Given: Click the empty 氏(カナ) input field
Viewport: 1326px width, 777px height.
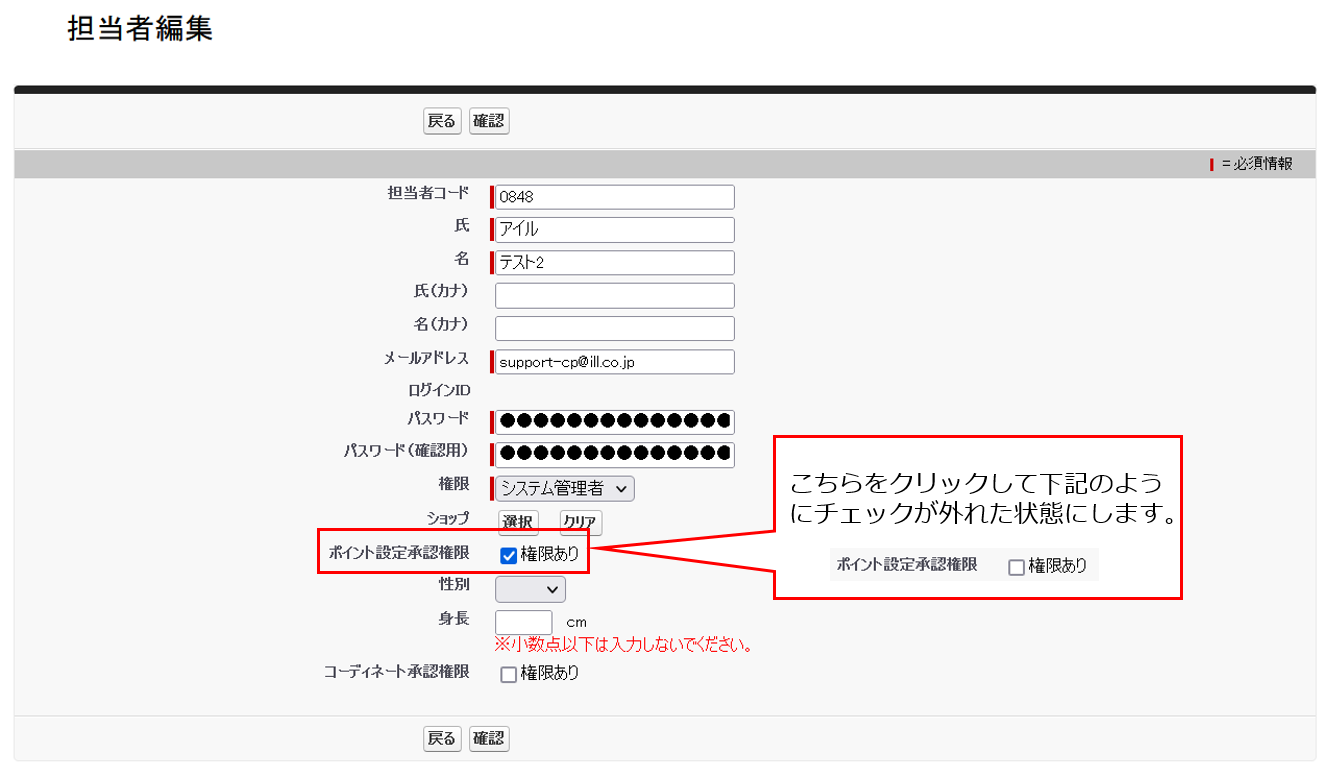Looking at the screenshot, I should pos(614,296).
